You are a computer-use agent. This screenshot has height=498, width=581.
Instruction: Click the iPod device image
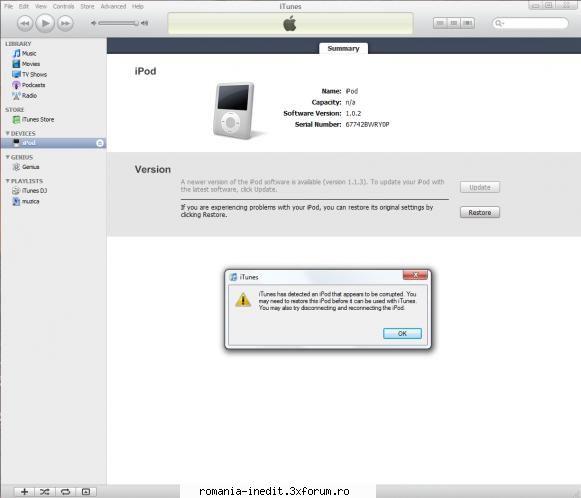235,110
